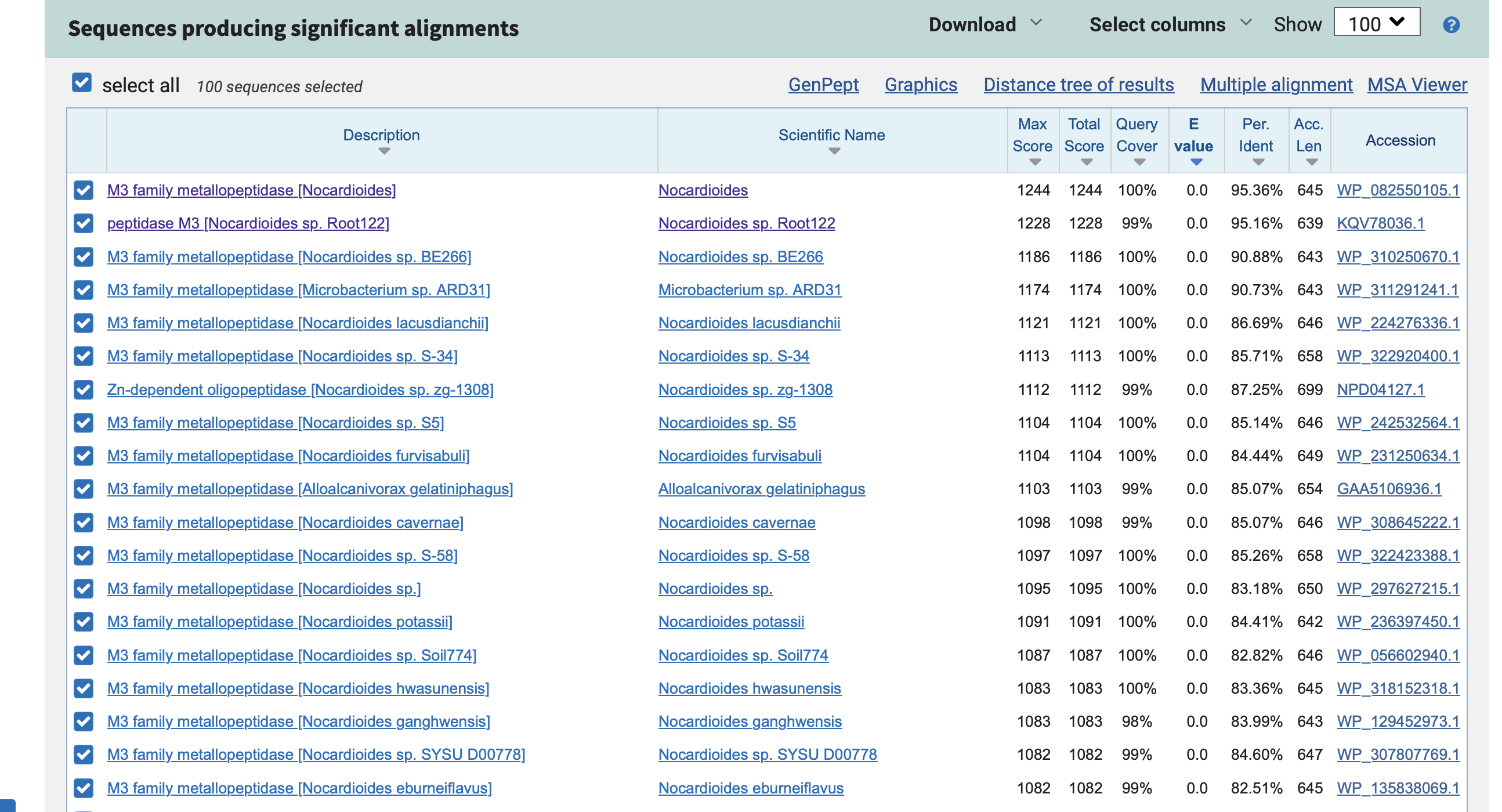Open the GenPept view link
The image size is (1502, 812).
823,85
